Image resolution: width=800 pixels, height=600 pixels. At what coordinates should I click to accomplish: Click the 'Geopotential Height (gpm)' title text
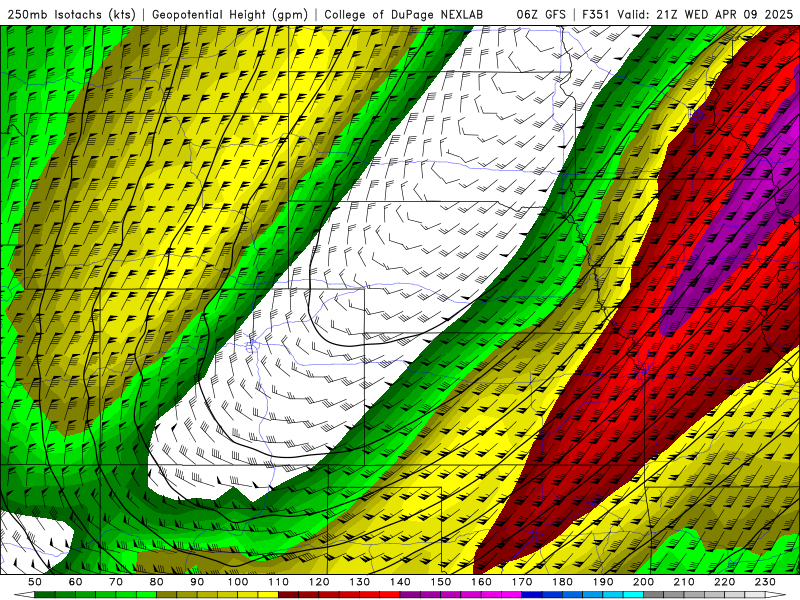[x=230, y=15]
